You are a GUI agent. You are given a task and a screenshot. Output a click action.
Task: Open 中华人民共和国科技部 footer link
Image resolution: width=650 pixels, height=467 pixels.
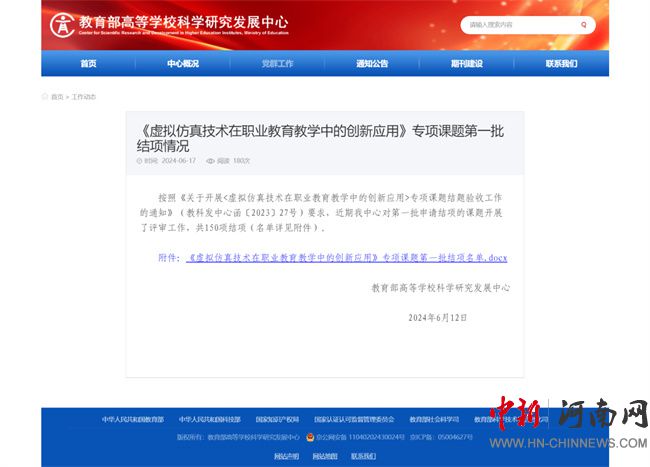209,419
